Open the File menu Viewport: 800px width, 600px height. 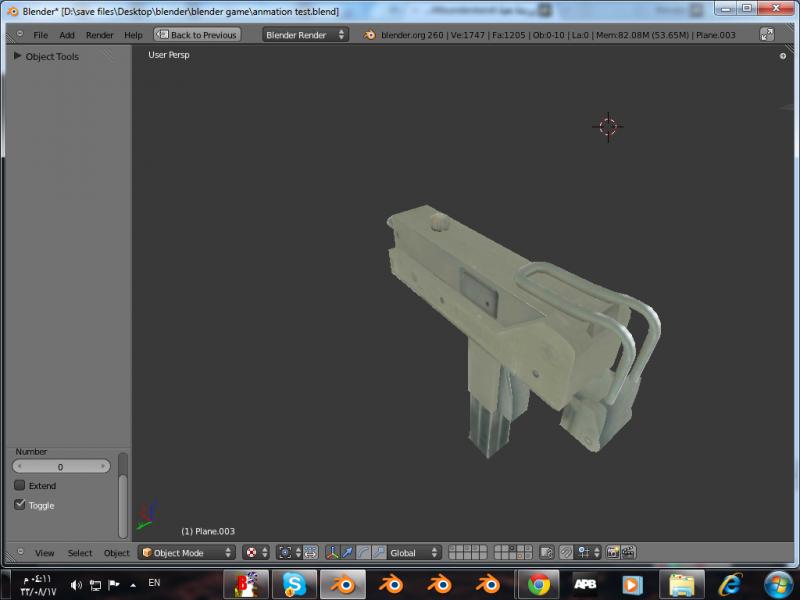(x=40, y=35)
